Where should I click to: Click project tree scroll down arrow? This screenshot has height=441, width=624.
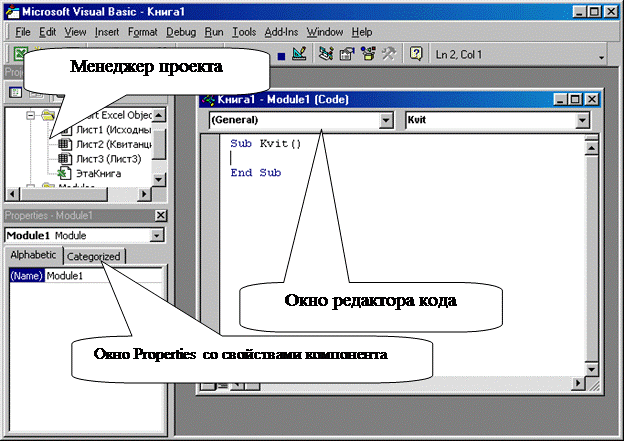click(159, 180)
